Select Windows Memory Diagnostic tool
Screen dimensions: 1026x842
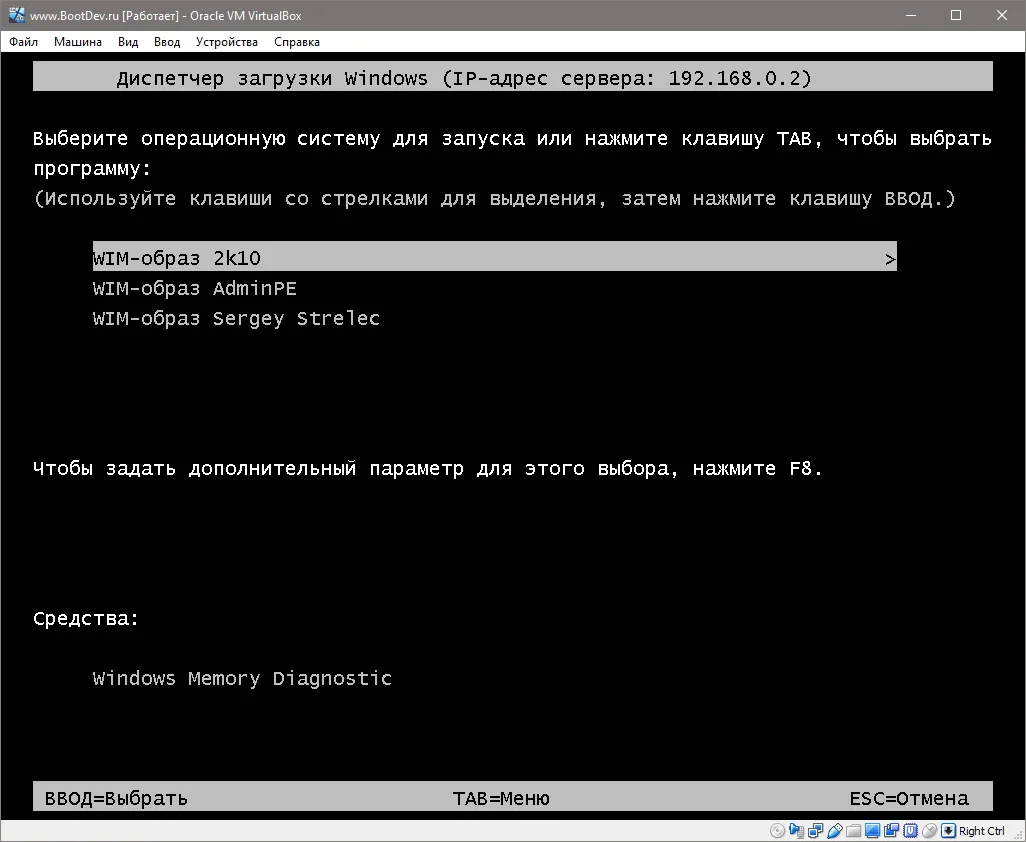coord(242,678)
